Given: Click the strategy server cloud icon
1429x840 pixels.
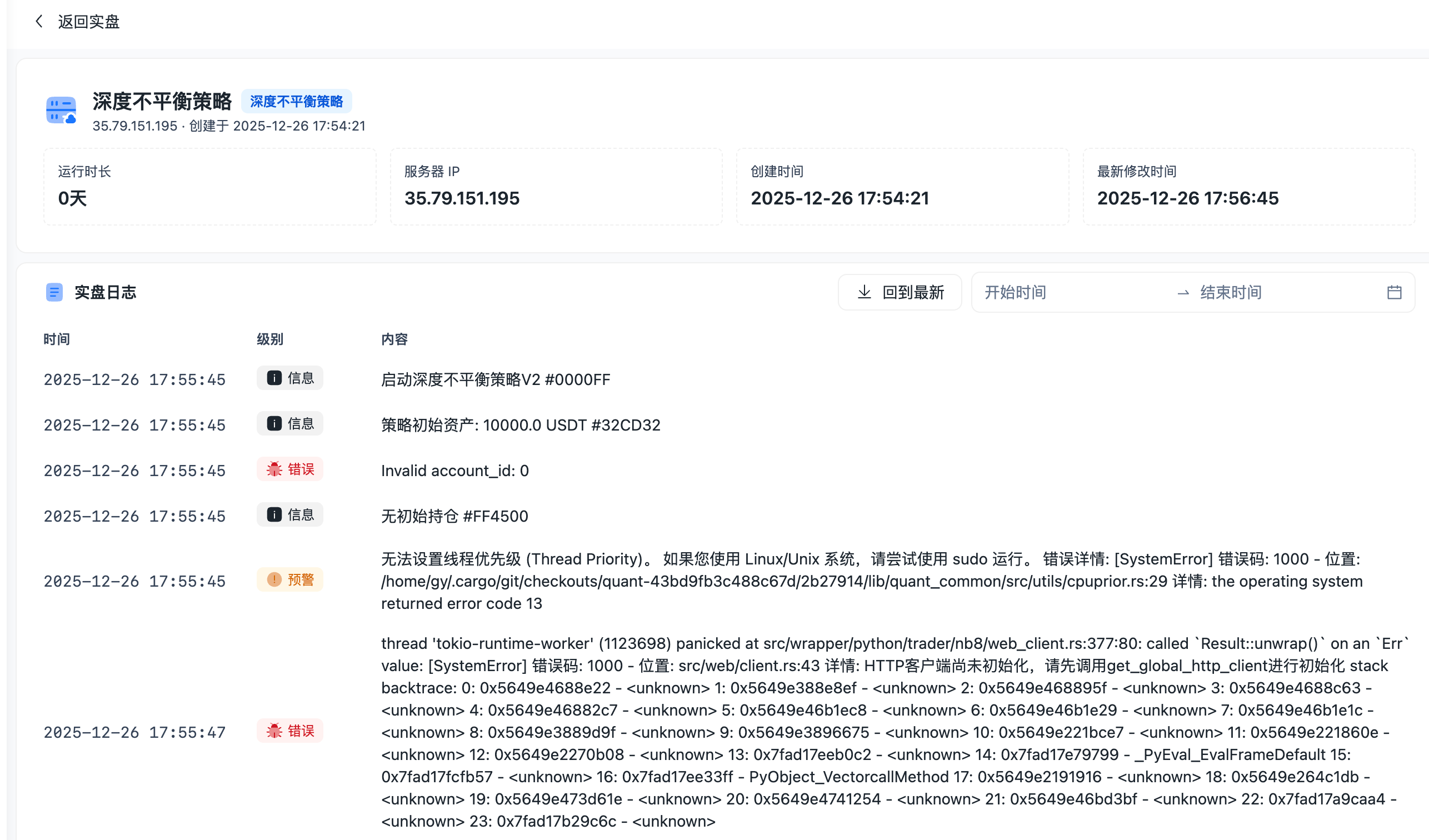Looking at the screenshot, I should click(x=61, y=110).
